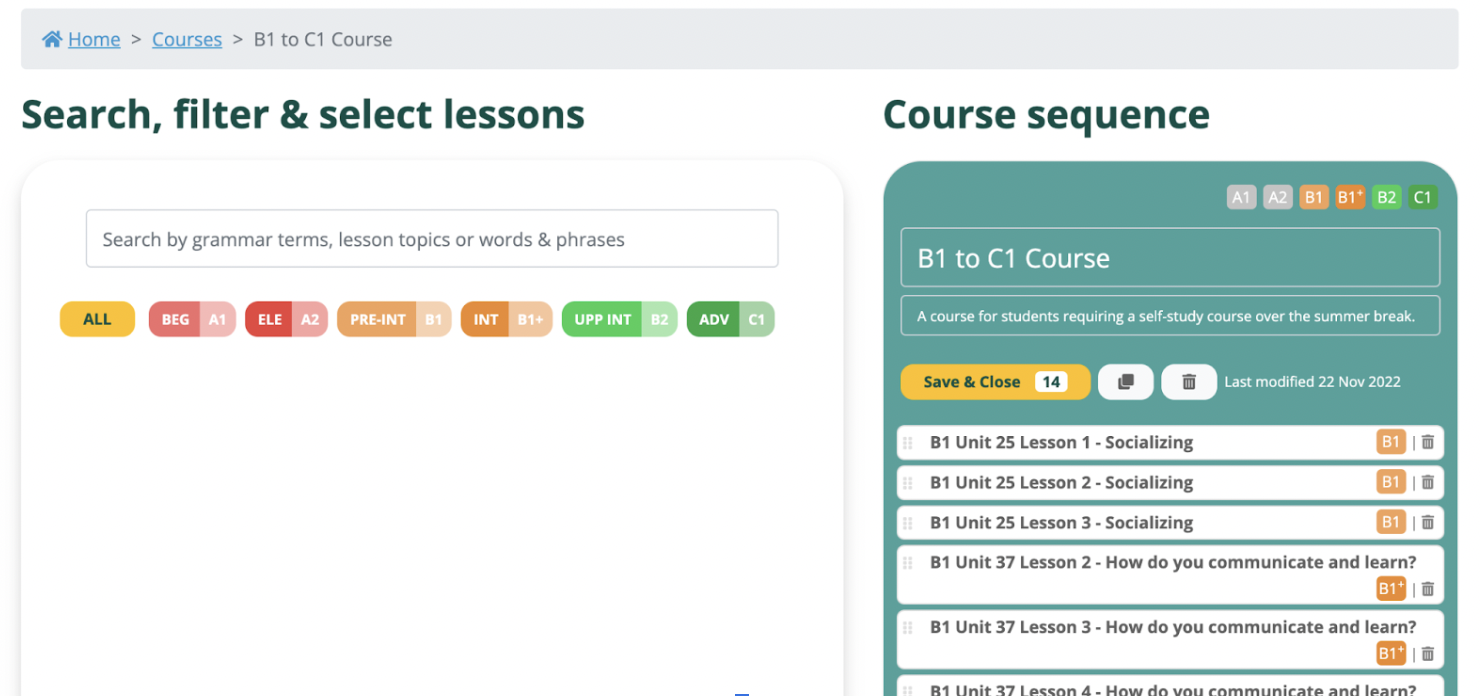This screenshot has height=696, width=1480.
Task: Toggle the ELE A2 level filter
Action: click(286, 320)
